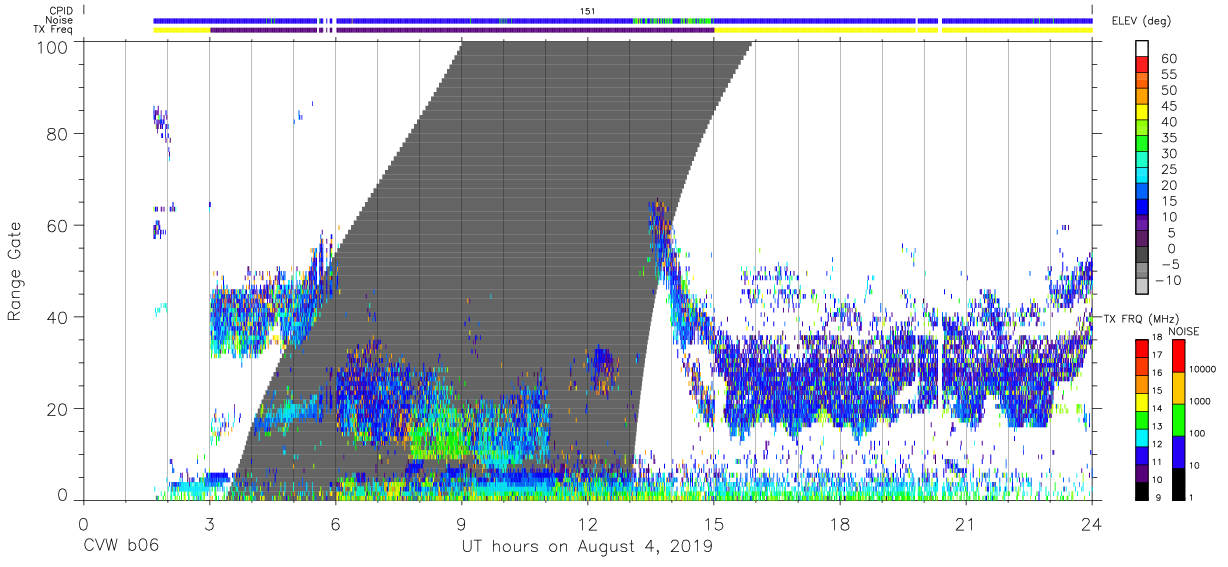Click the 24 hour tick label on the time axis

tap(1092, 524)
